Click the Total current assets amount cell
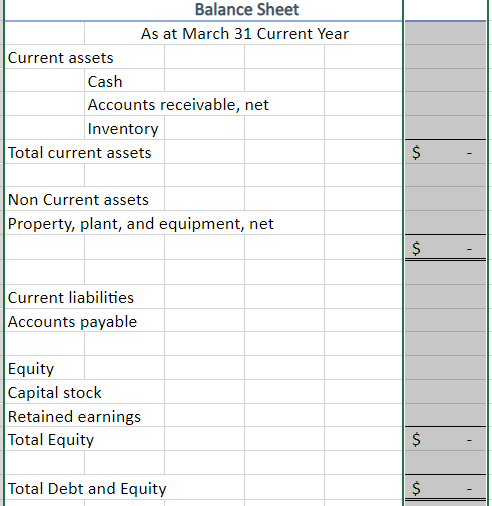This screenshot has width=492, height=506. (x=445, y=152)
